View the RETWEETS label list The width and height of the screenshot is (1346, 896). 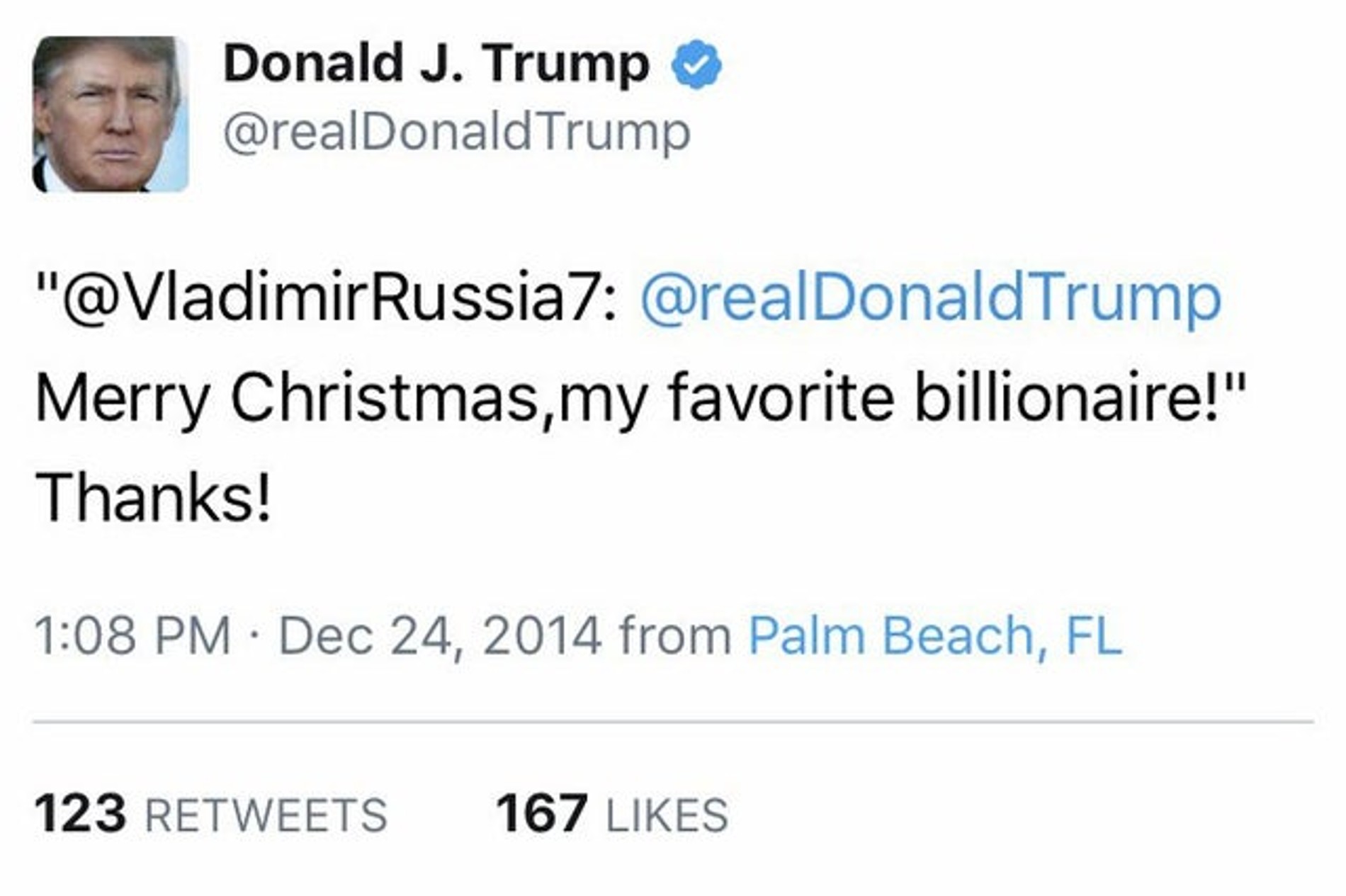pyautogui.click(x=266, y=815)
